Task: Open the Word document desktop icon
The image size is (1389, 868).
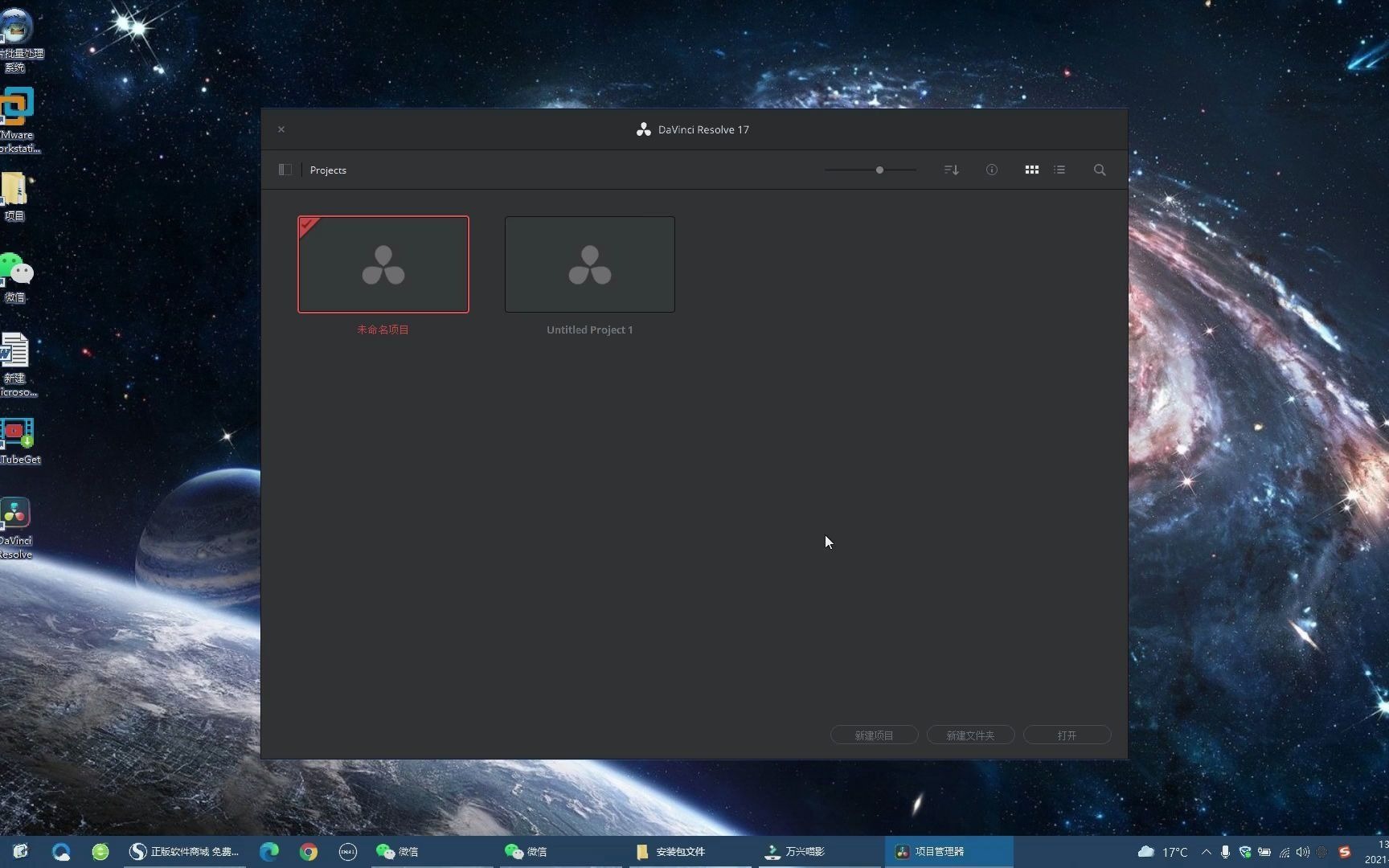Action: (x=16, y=365)
